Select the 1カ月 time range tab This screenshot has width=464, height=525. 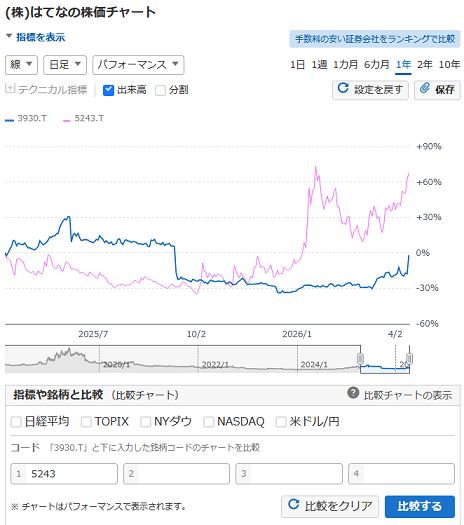(x=345, y=65)
